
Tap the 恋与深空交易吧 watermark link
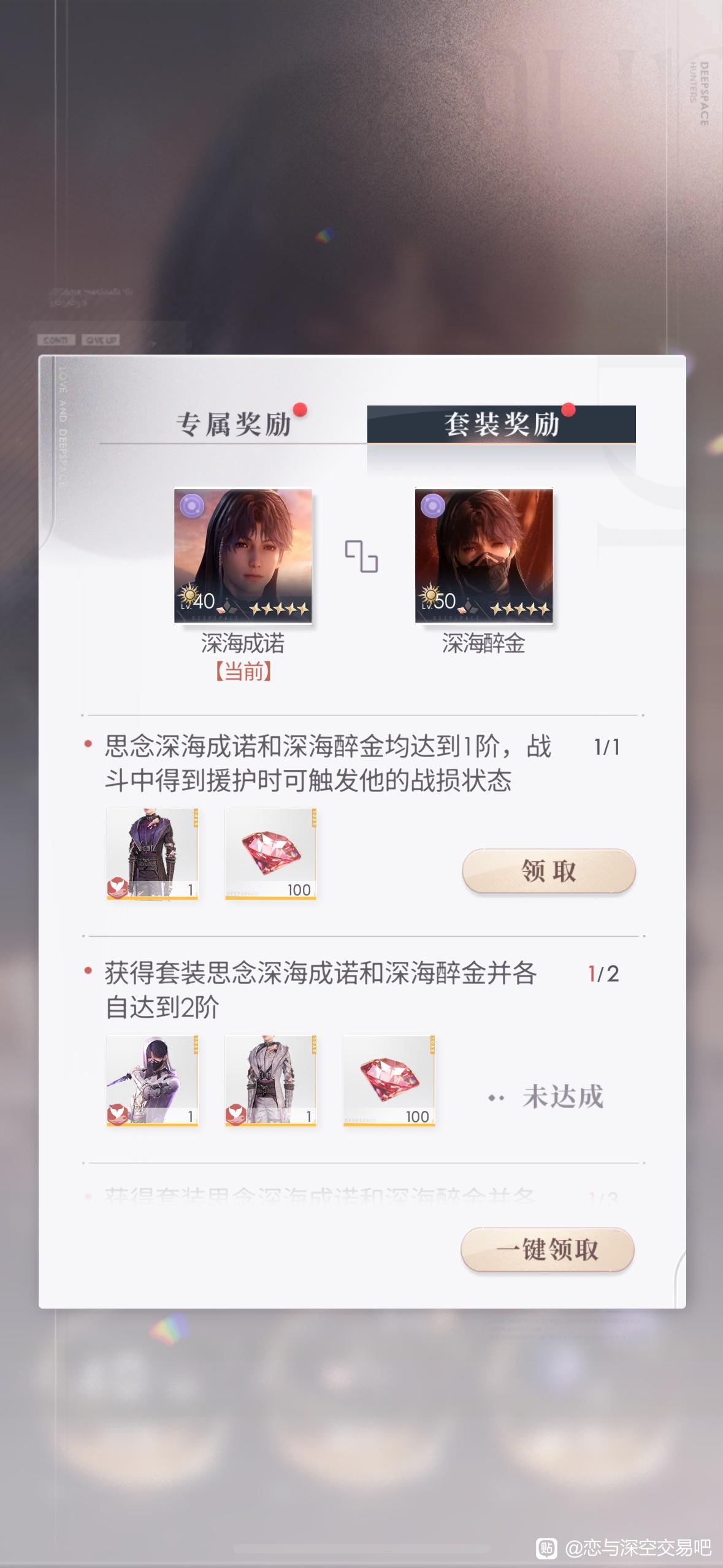coord(638,1548)
